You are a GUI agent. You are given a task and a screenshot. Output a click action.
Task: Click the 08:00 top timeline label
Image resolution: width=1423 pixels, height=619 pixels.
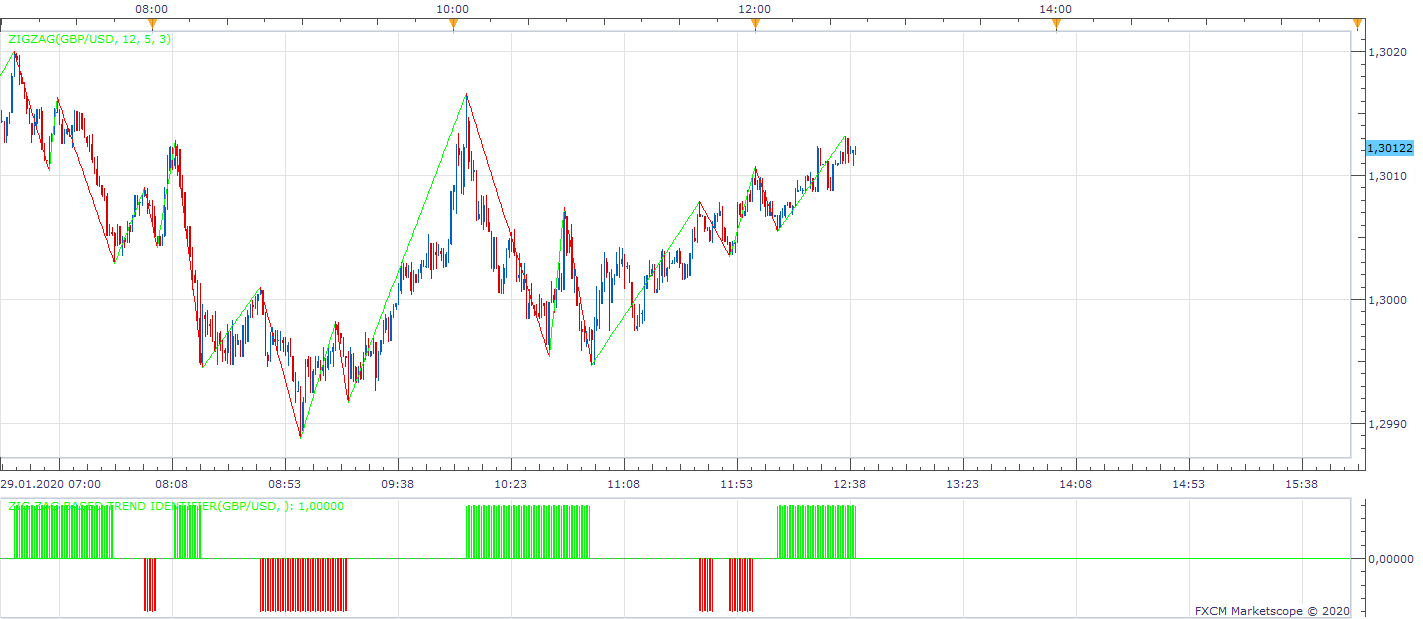point(151,9)
